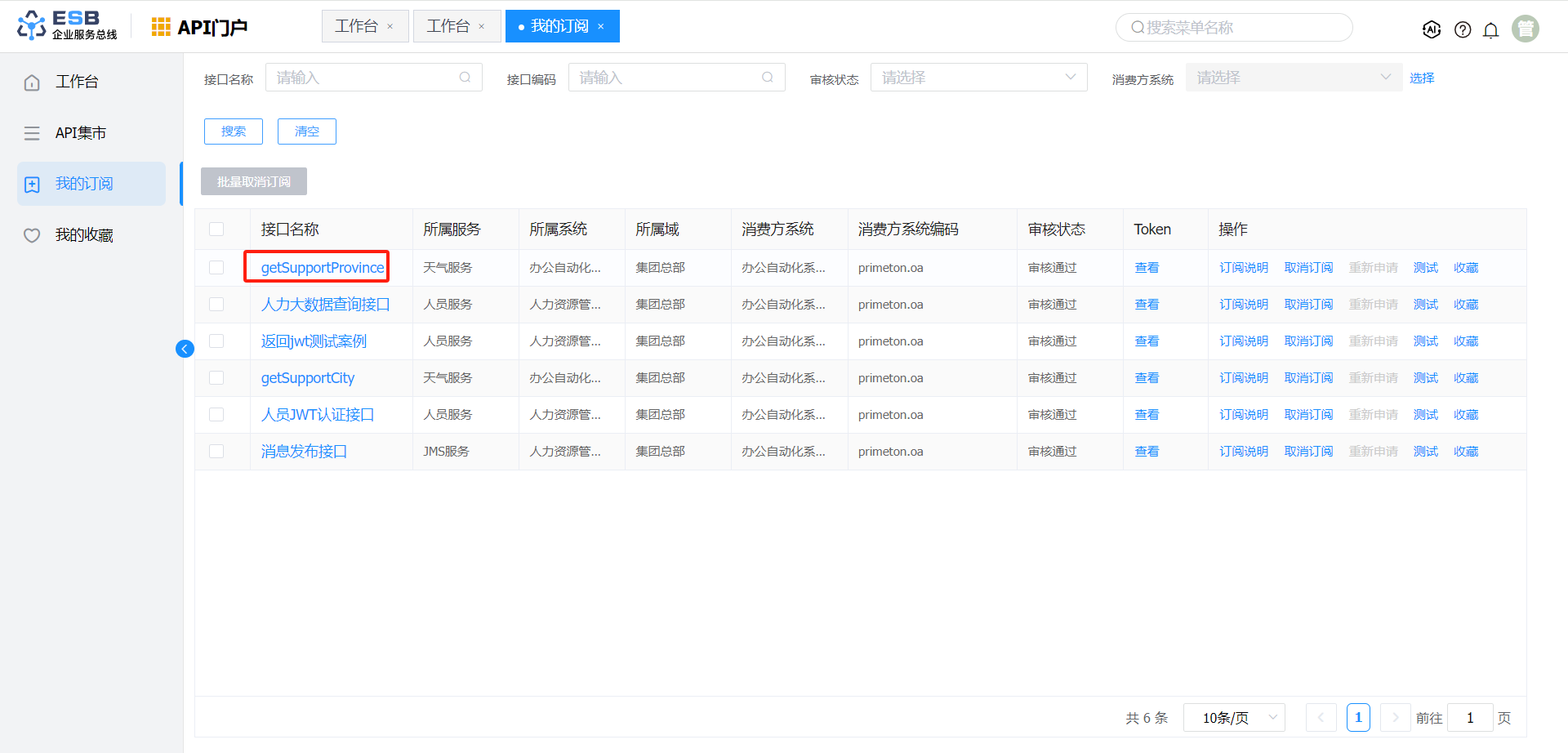Expand the 消费方系统 dropdown
Screen dimensions: 1568x753
tap(1293, 78)
